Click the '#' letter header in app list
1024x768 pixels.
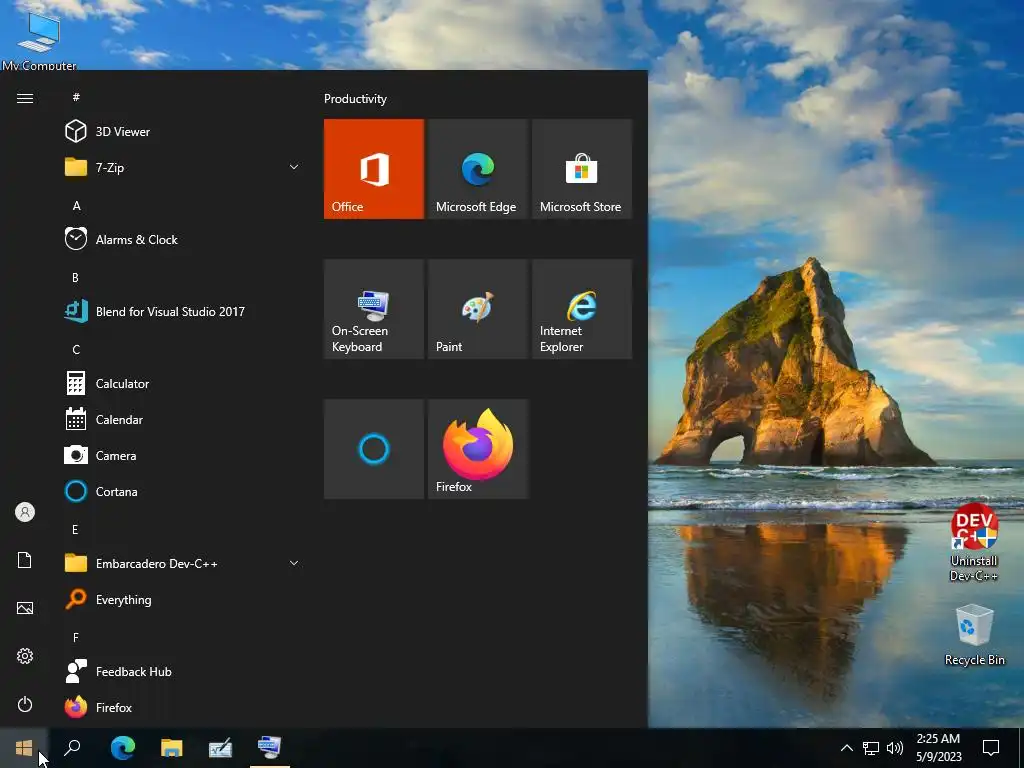(76, 97)
